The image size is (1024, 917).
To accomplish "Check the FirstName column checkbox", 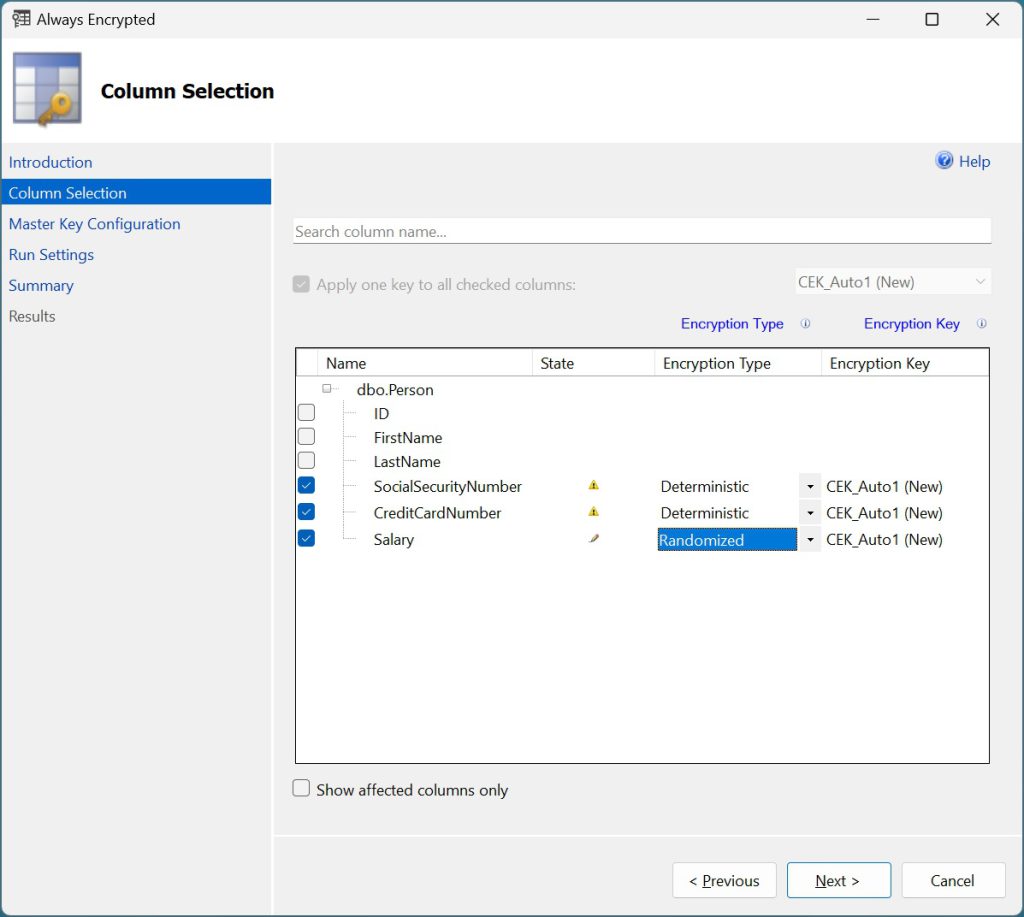I will coord(307,437).
